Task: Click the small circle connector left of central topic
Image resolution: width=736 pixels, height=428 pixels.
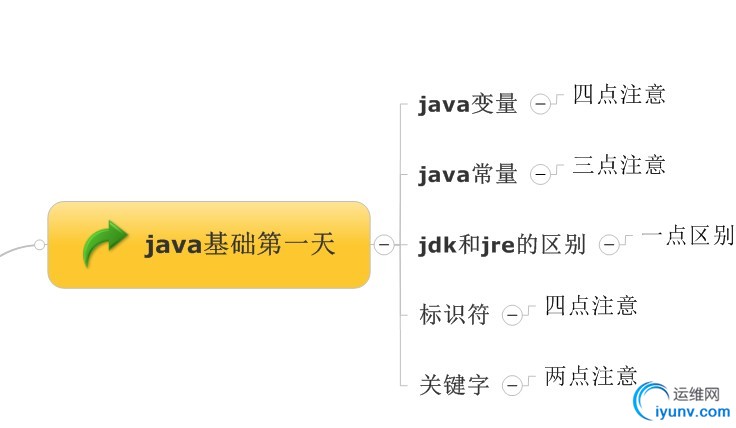Action: point(39,244)
